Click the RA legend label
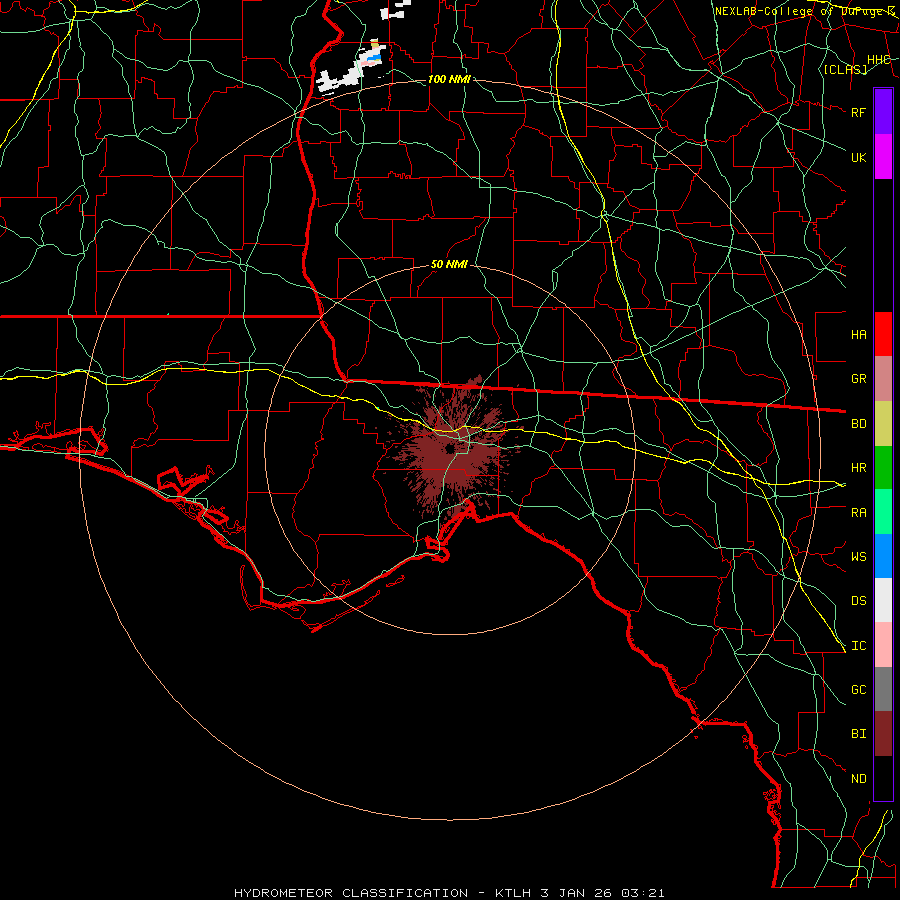The image size is (900, 900). point(859,513)
